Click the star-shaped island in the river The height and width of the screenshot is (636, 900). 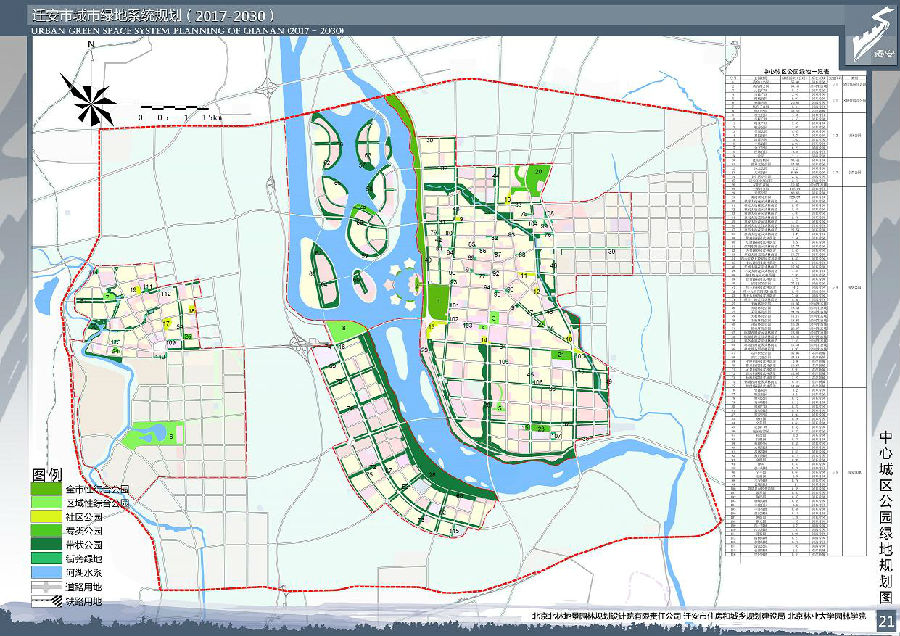point(408,283)
